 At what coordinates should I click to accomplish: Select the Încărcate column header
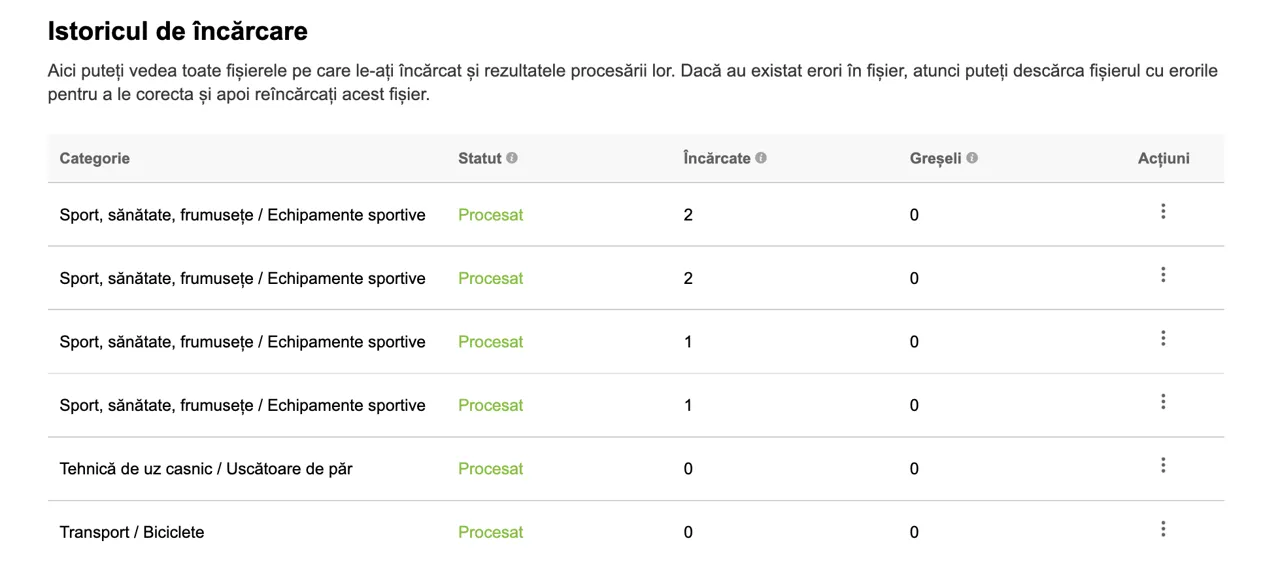pos(717,158)
